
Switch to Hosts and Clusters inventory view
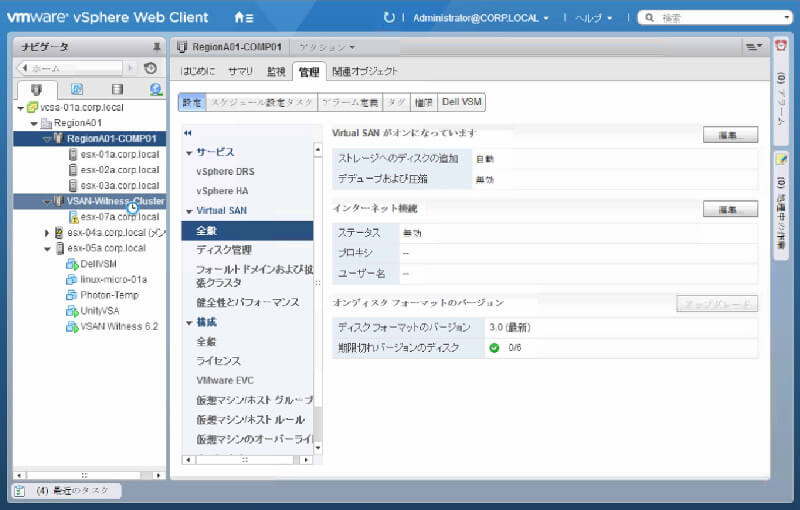[36, 90]
